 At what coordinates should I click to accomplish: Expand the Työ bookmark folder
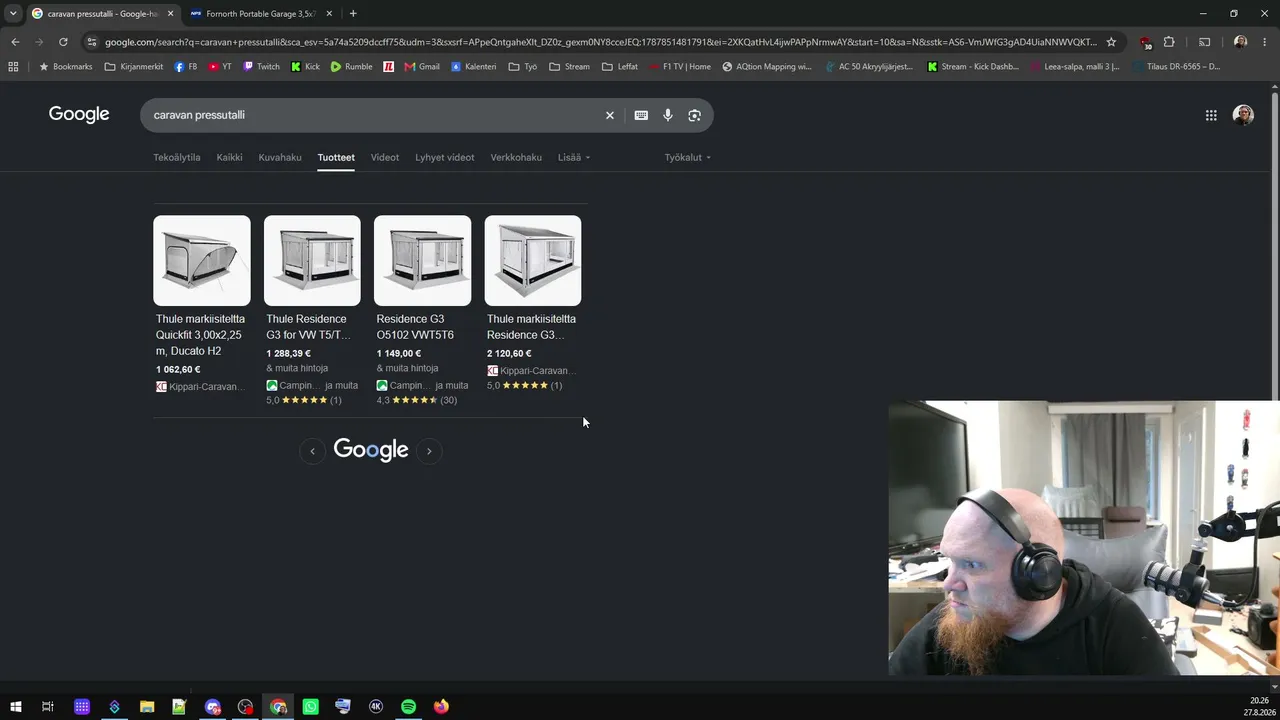click(523, 67)
